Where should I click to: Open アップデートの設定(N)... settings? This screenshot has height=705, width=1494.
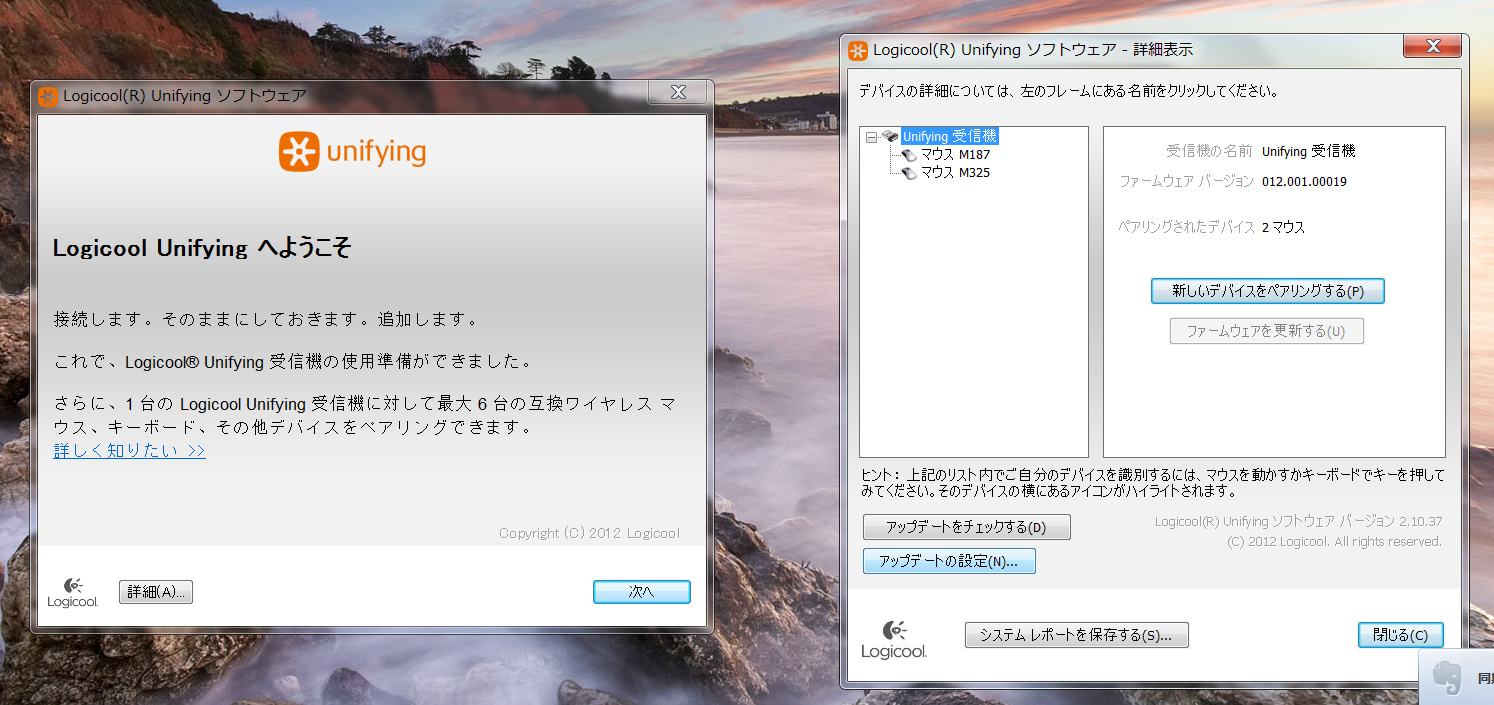pos(948,561)
